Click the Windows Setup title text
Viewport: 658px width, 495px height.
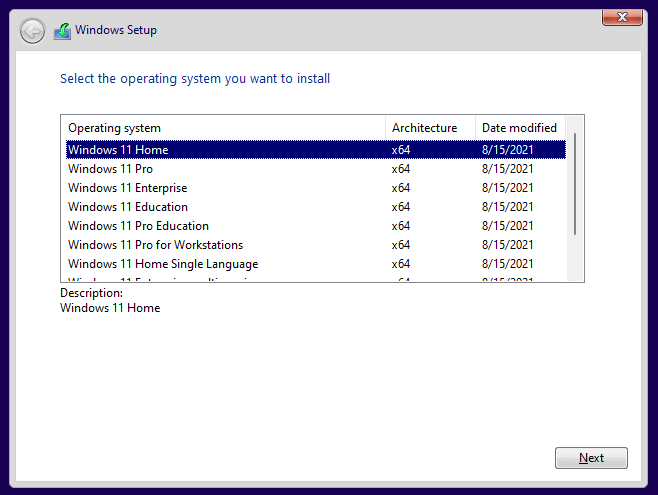click(x=116, y=30)
